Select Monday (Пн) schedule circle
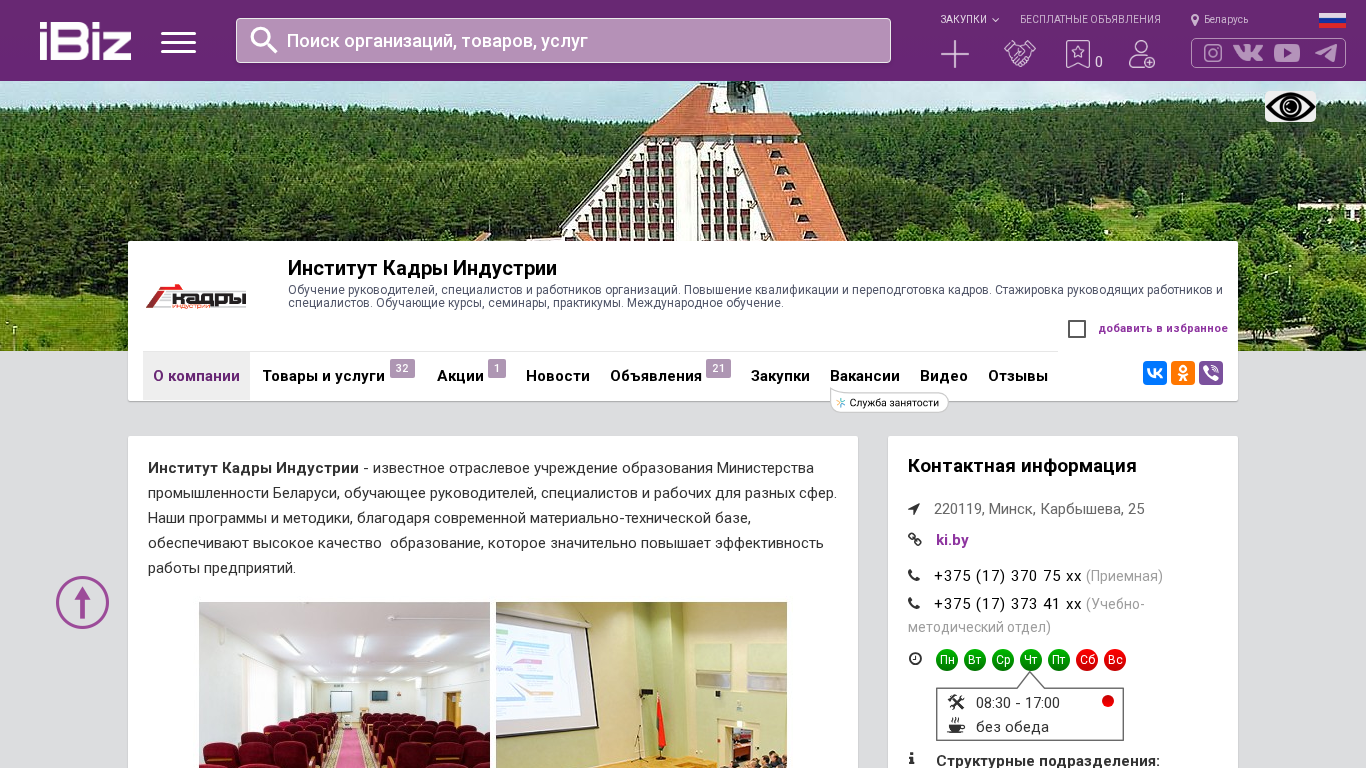1366x768 pixels. coord(947,660)
